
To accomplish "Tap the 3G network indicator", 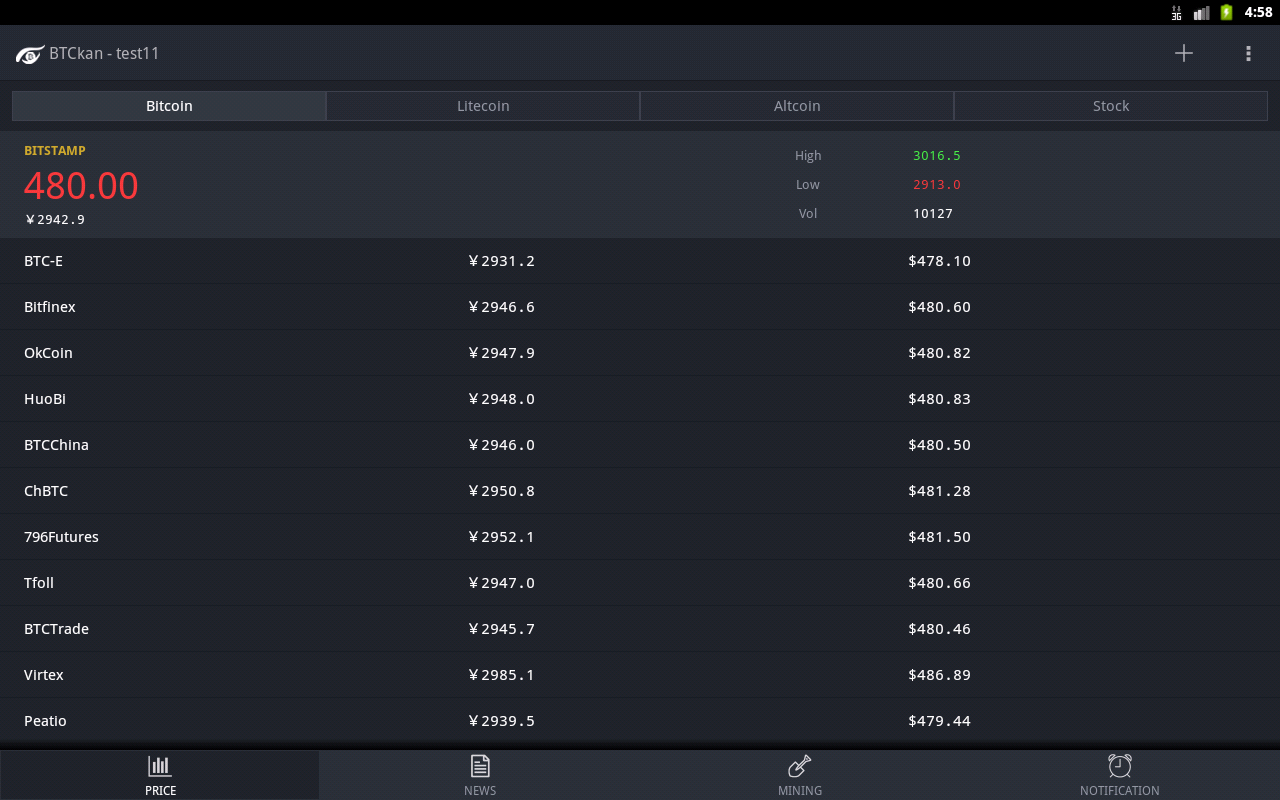I will pos(1177,13).
